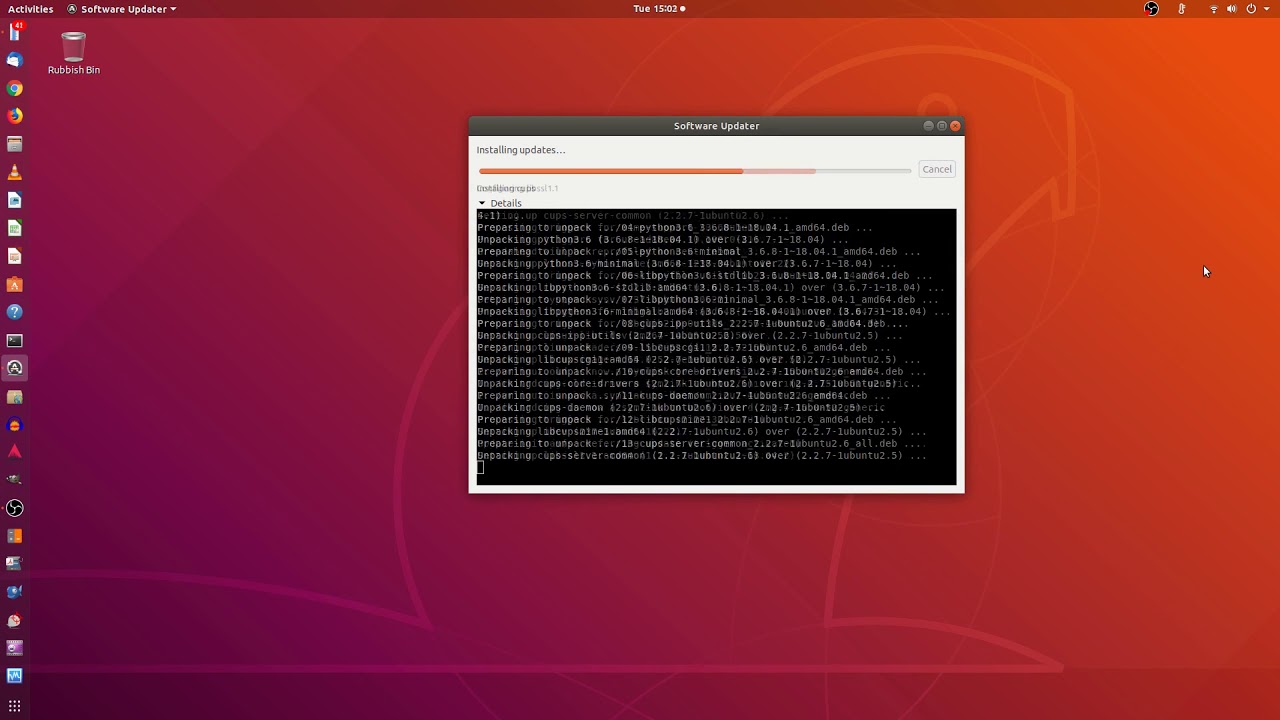Click inside the terminal details output
The image size is (1280, 720).
tap(716, 347)
